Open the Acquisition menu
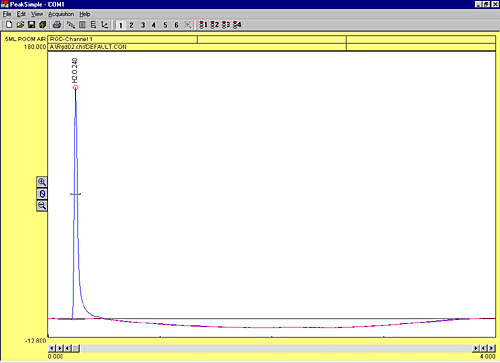500x363 pixels. tap(61, 14)
